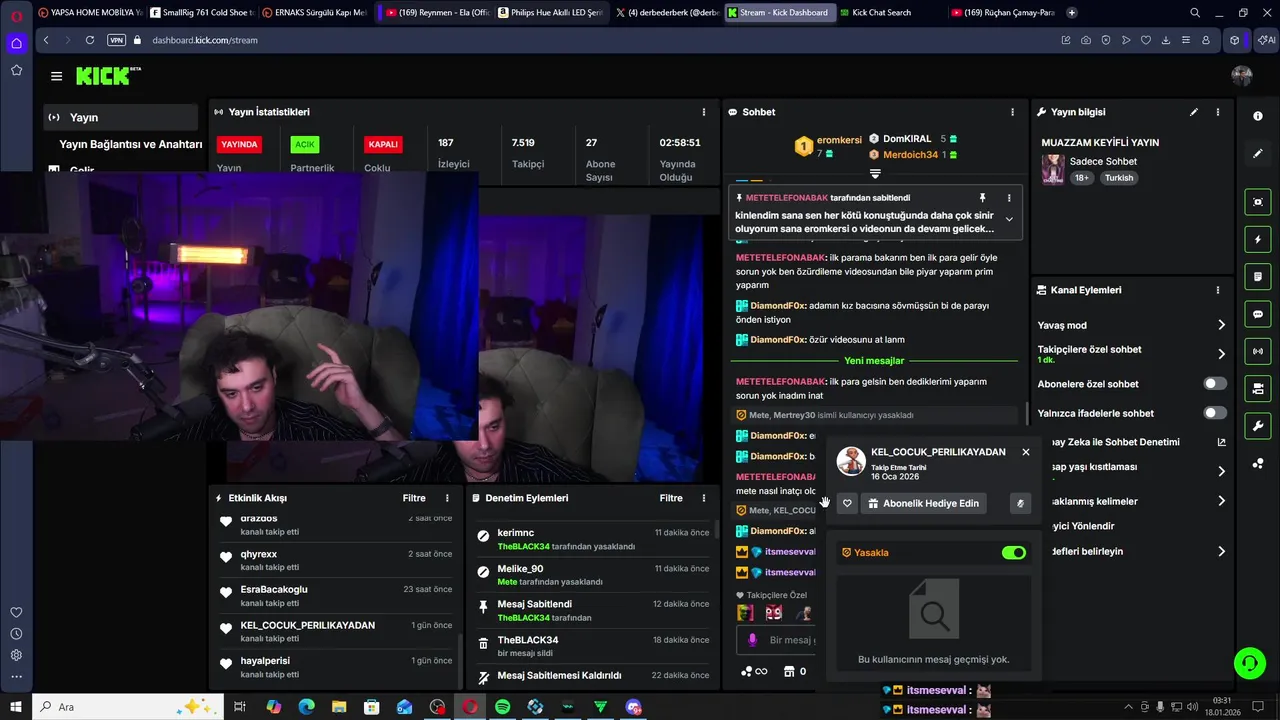Open the Kick hamburger menu
Image resolution: width=1280 pixels, height=720 pixels.
coord(56,76)
